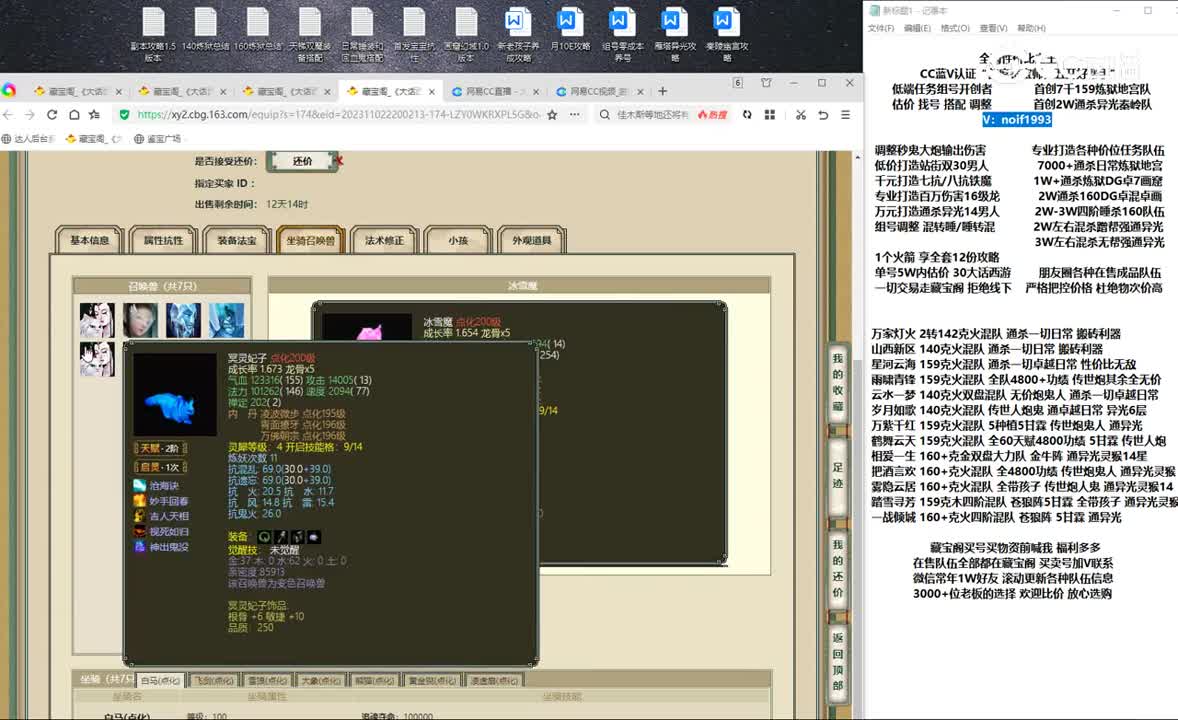Viewport: 1178px width, 720px height.
Task: Select the fourth summon thumbnail in 召唤兽 list
Action: coord(226,320)
